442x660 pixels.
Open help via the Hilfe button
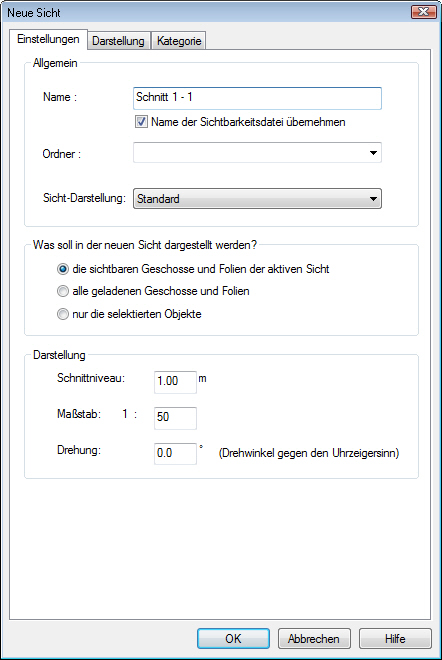395,639
